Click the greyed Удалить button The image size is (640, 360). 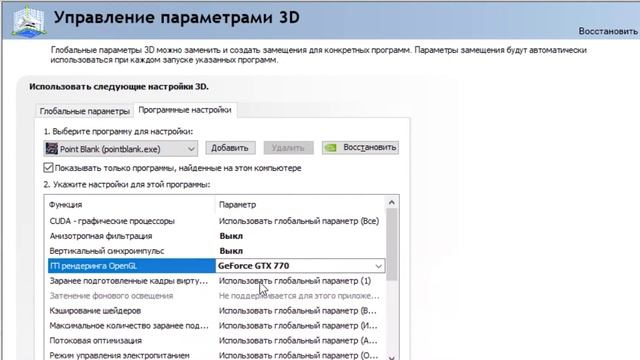(x=288, y=148)
